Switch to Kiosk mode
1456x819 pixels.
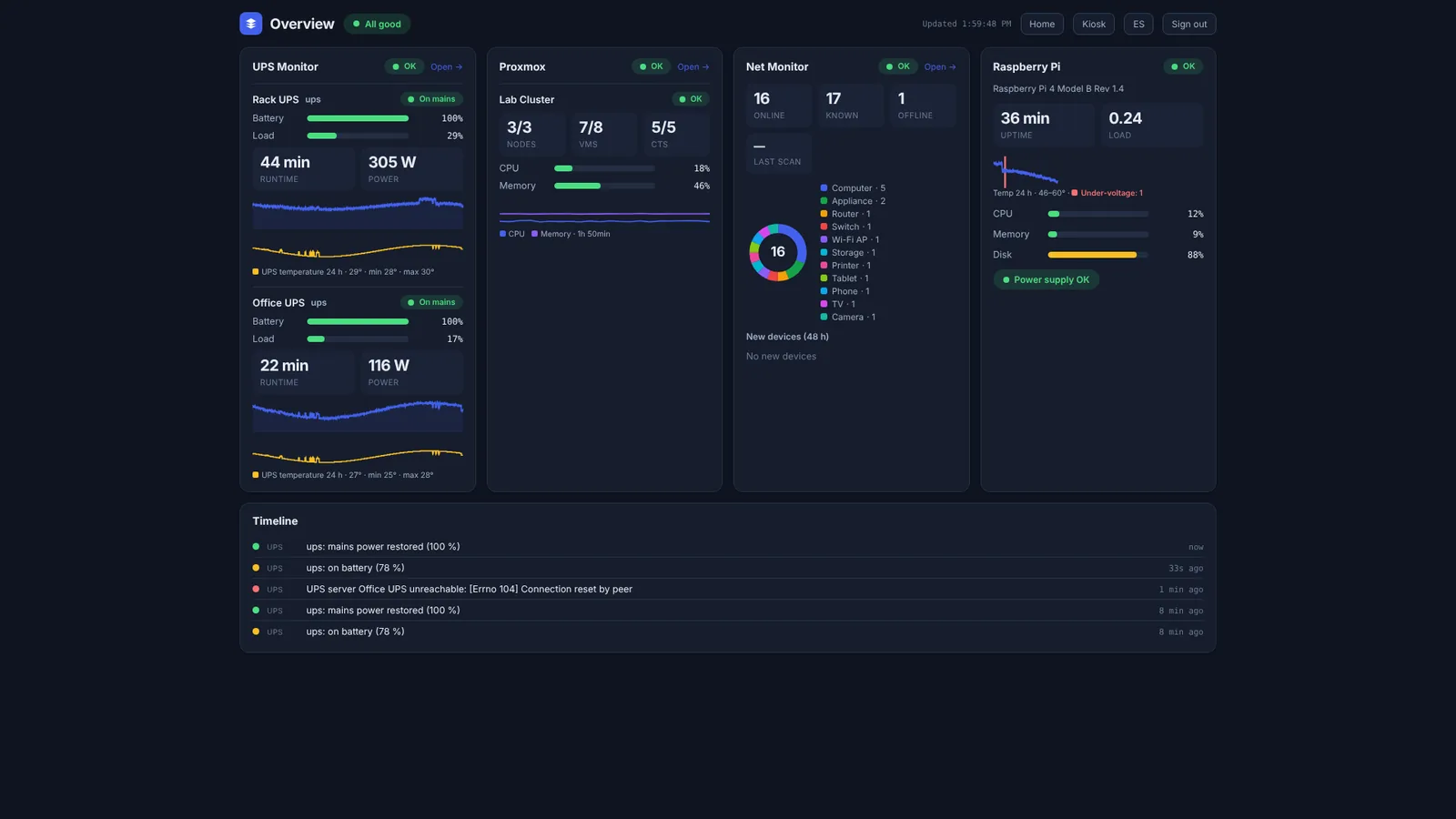point(1094,25)
